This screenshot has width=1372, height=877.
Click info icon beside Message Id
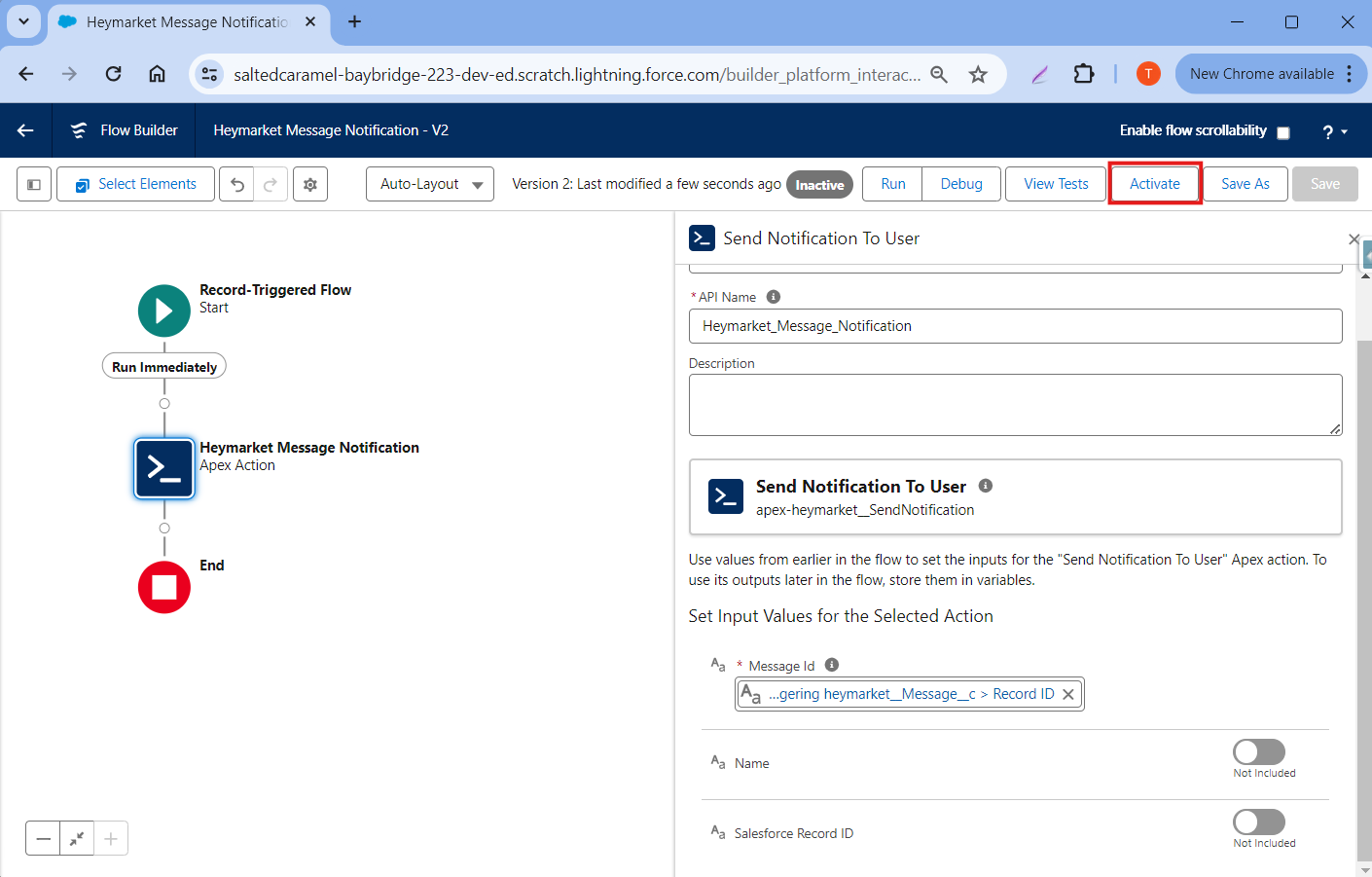point(832,665)
